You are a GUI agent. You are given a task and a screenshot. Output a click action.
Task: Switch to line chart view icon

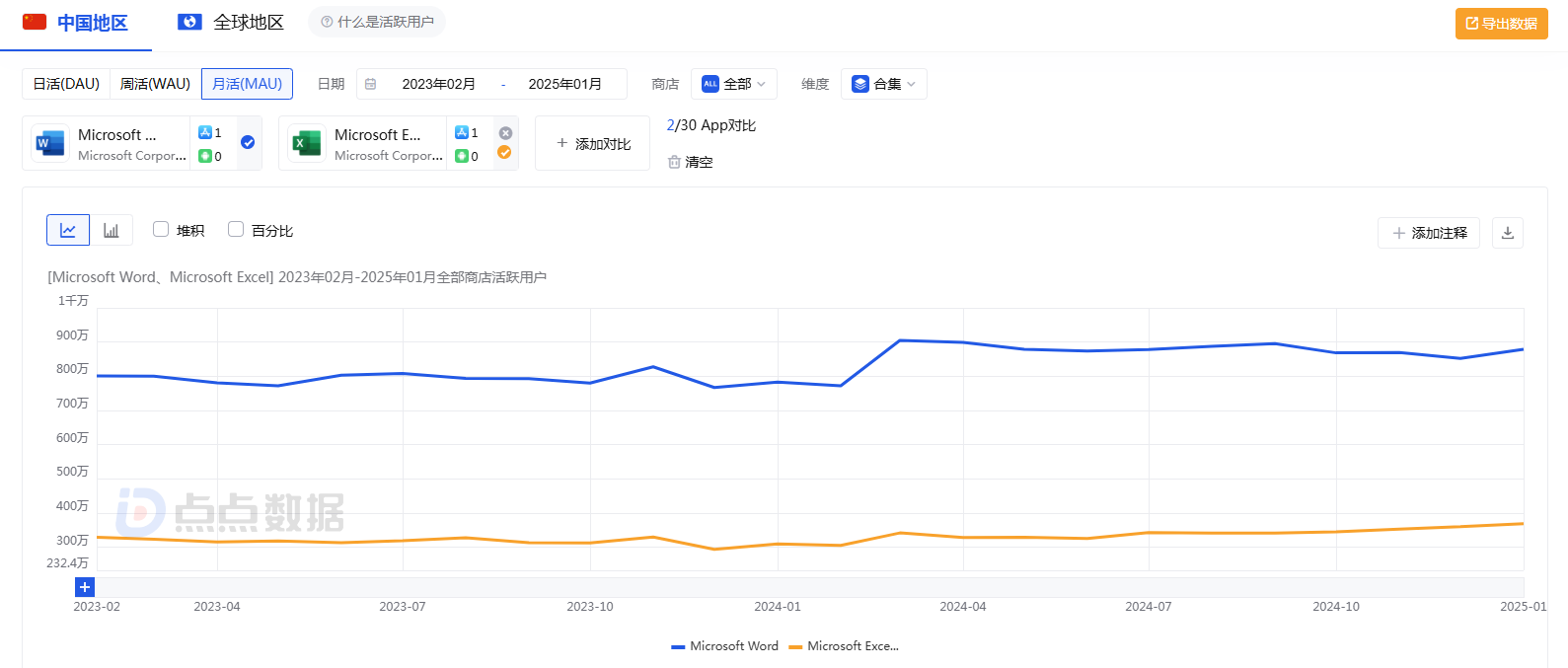pos(68,230)
